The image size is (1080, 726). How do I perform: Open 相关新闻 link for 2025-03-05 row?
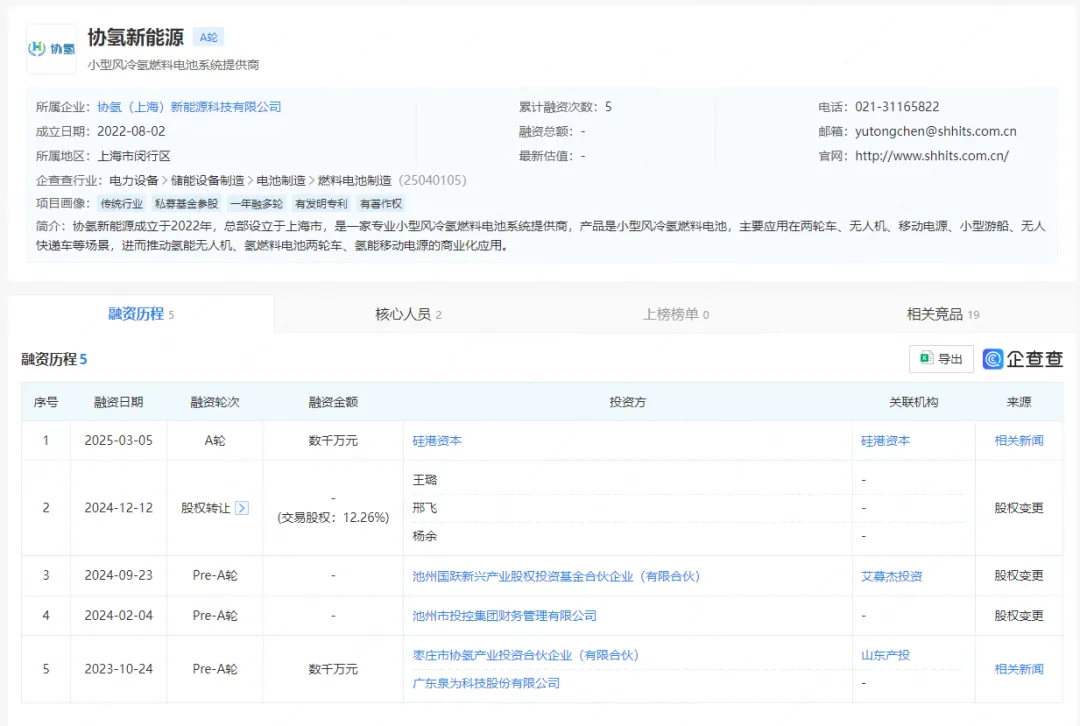point(1019,441)
